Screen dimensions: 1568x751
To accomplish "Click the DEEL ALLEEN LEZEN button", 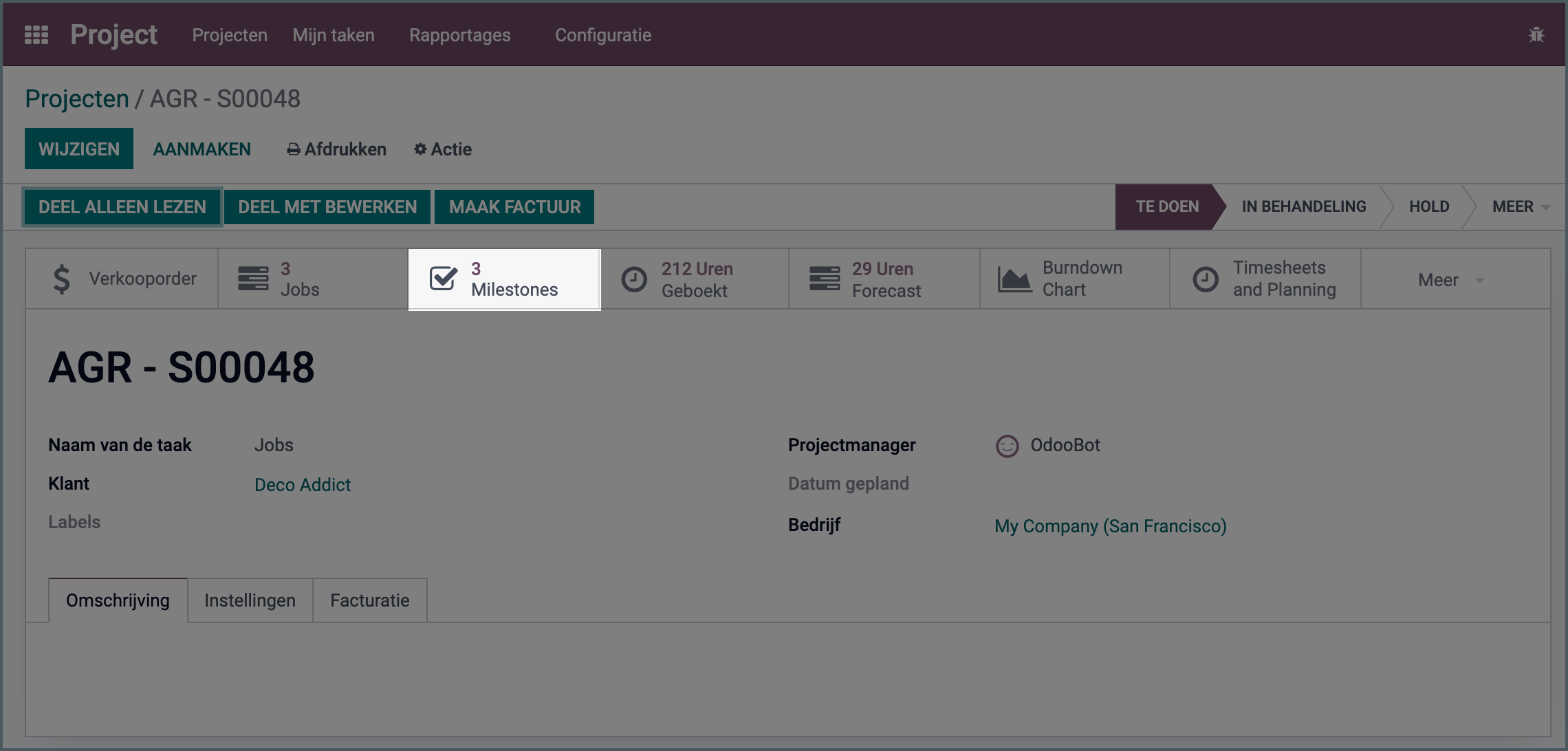I will [122, 206].
